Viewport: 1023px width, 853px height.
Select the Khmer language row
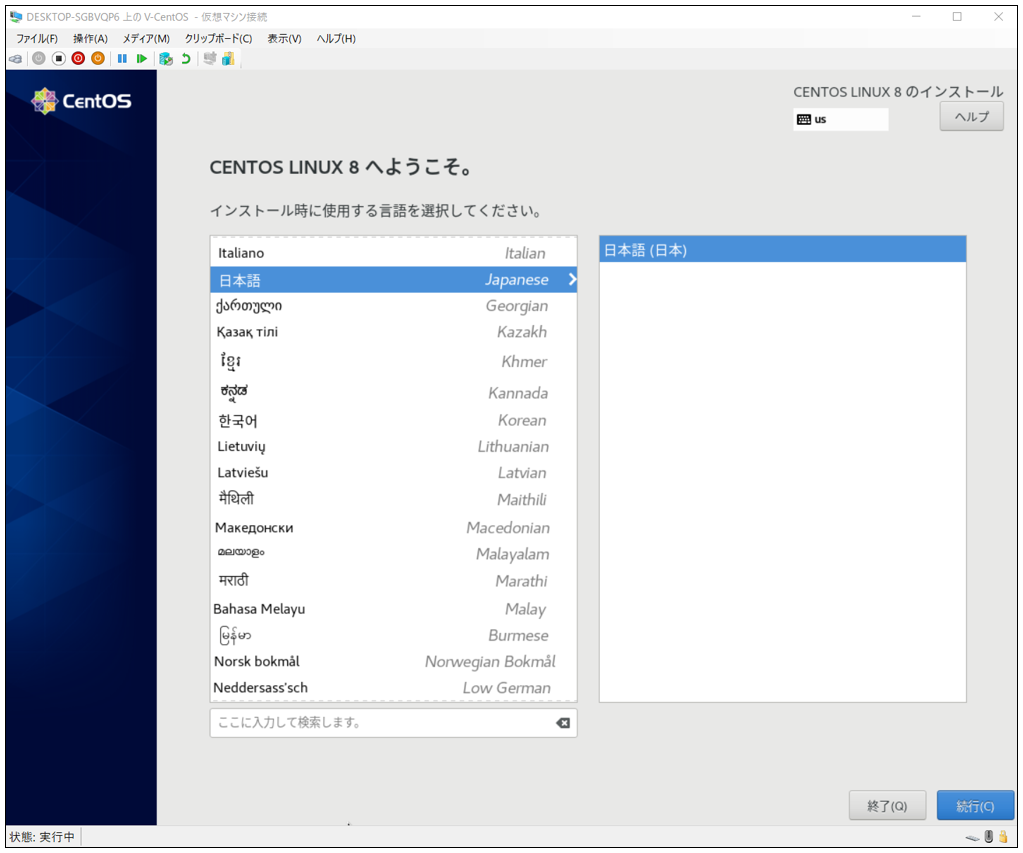393,362
